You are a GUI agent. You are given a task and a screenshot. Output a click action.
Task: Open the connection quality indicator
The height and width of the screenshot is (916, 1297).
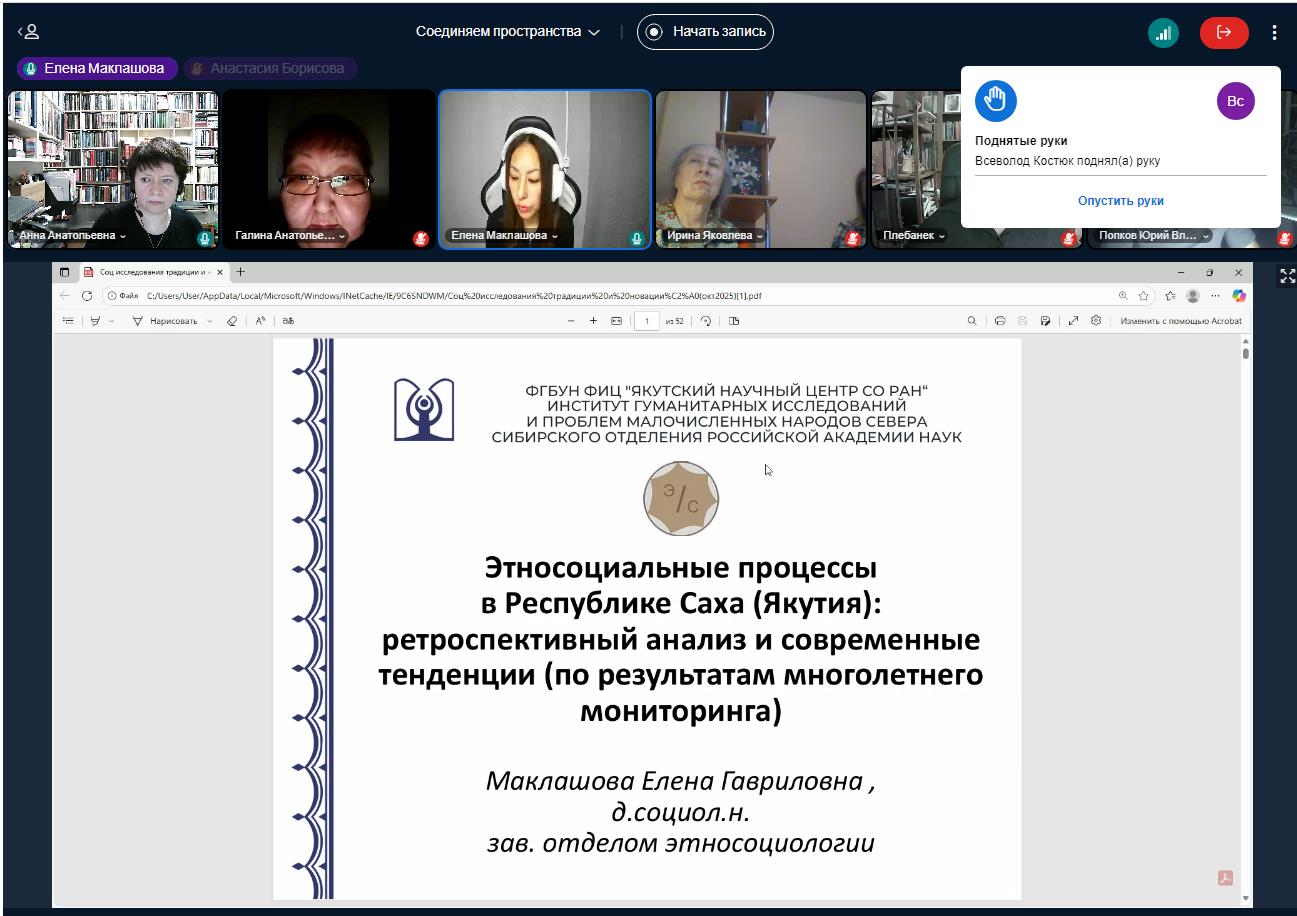(x=1162, y=32)
